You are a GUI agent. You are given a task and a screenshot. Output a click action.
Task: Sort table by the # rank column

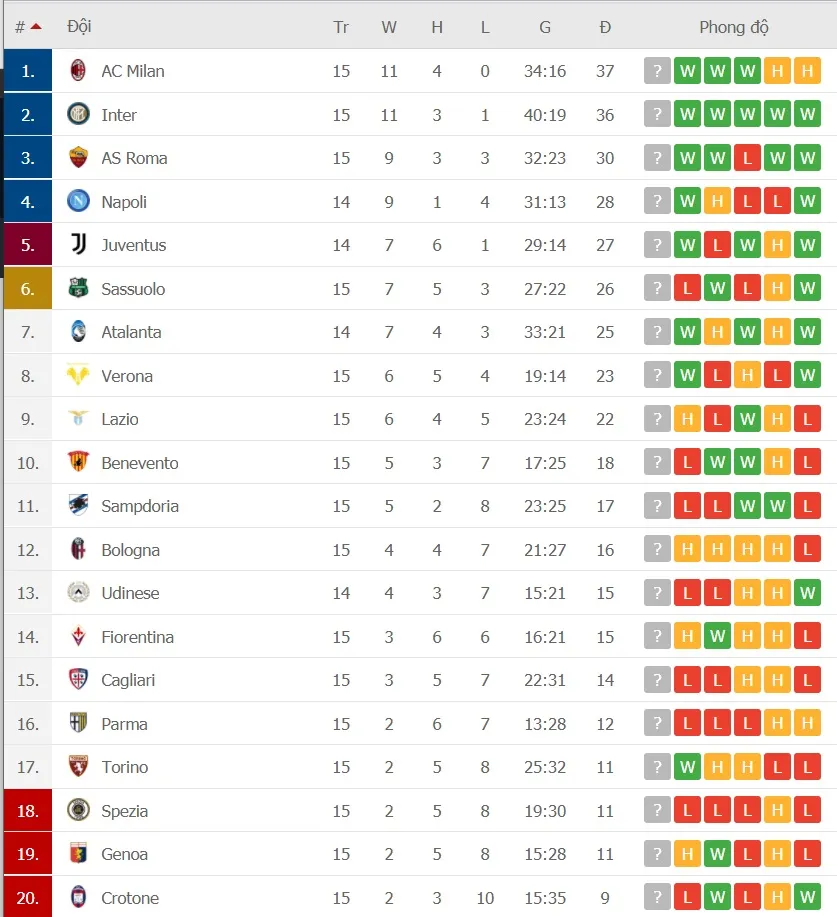click(27, 27)
